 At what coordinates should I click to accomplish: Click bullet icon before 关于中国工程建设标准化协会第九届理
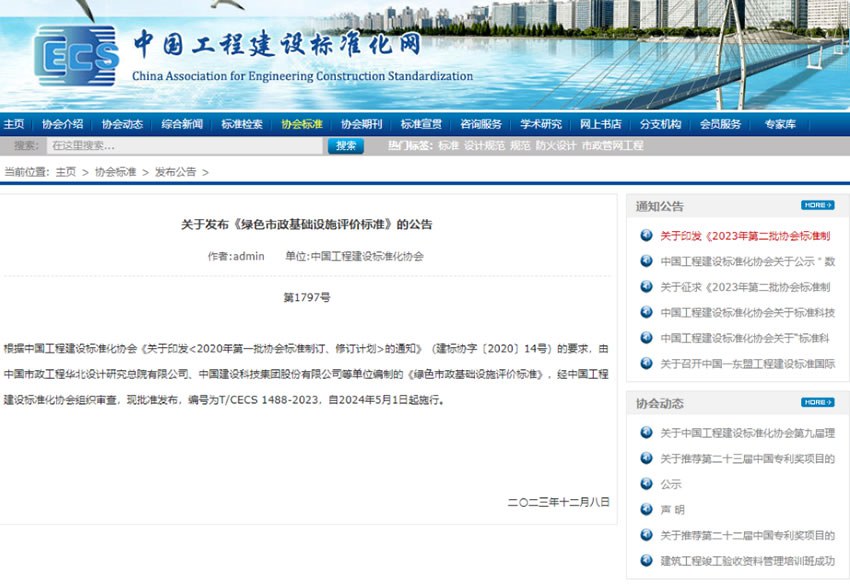(x=645, y=433)
